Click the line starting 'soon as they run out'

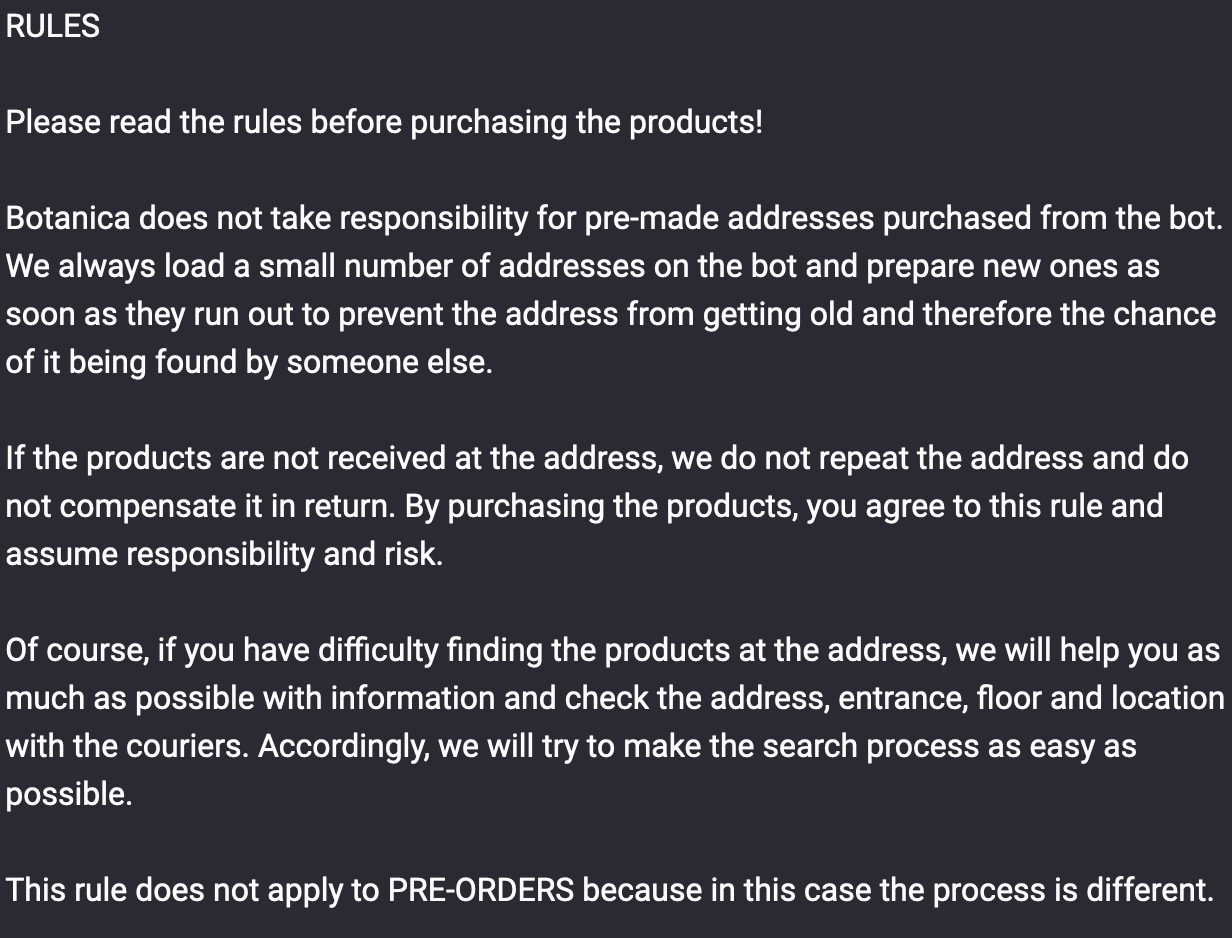[x=610, y=315]
